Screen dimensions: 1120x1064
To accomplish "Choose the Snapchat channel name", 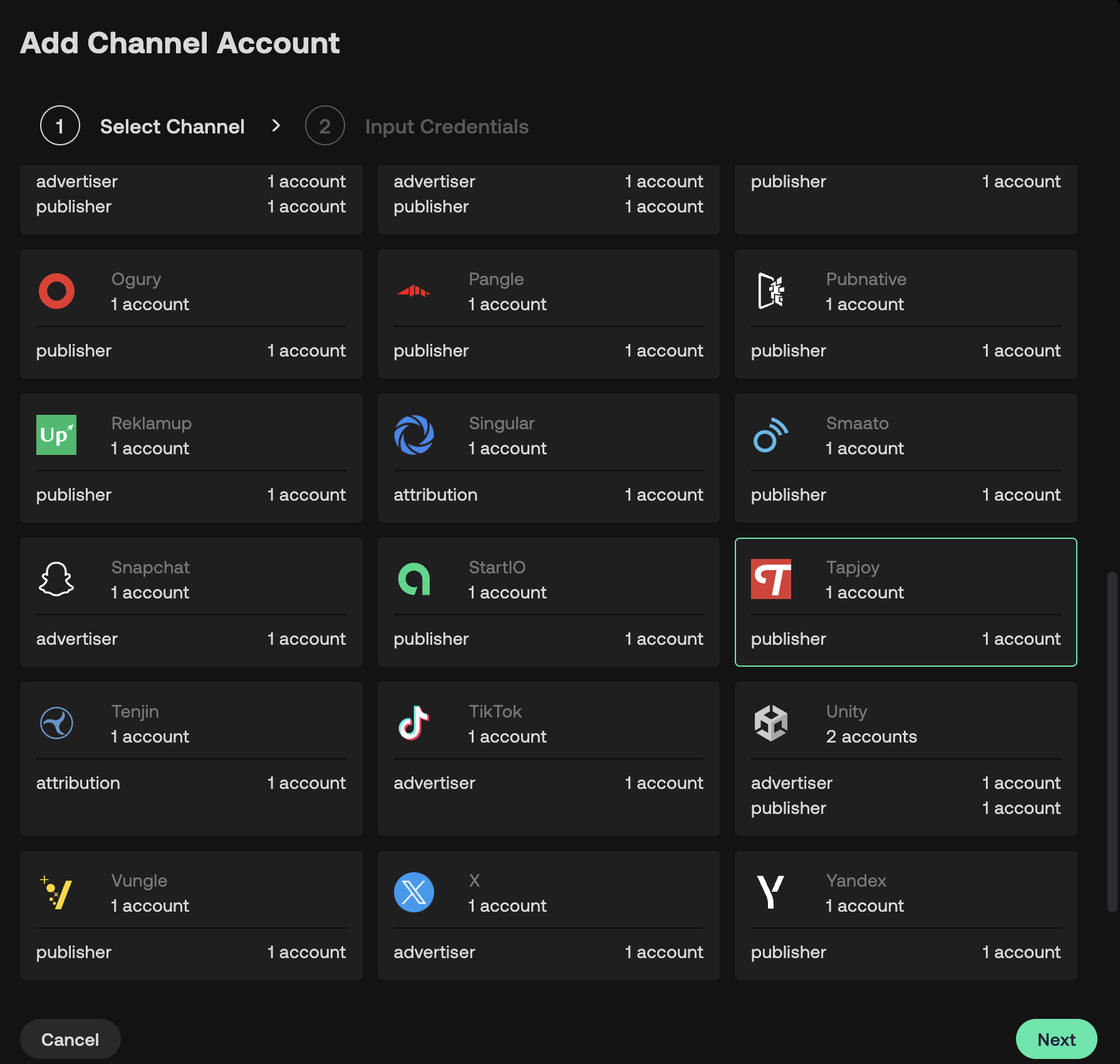I will point(150,568).
